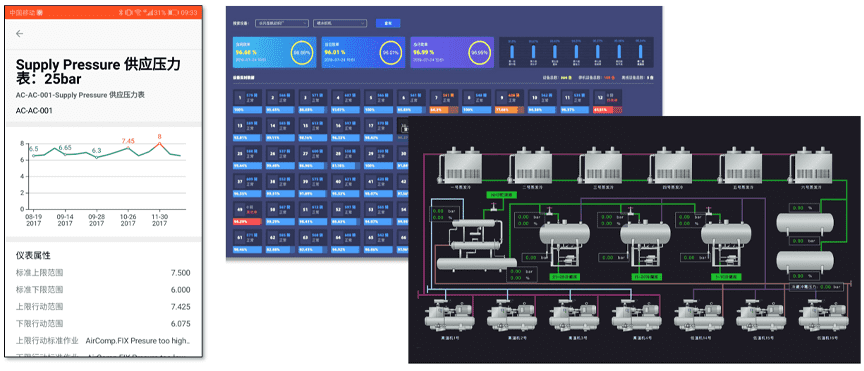Screen dimensions: 864x371
Task: Select the upper horizontal storage tank on the right
Action: click(804, 221)
